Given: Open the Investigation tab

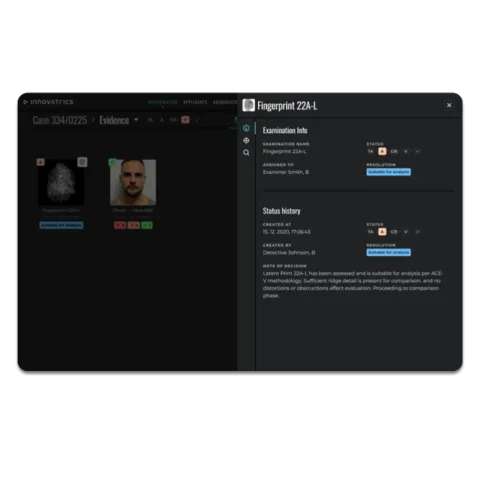Looking at the screenshot, I should click(162, 102).
